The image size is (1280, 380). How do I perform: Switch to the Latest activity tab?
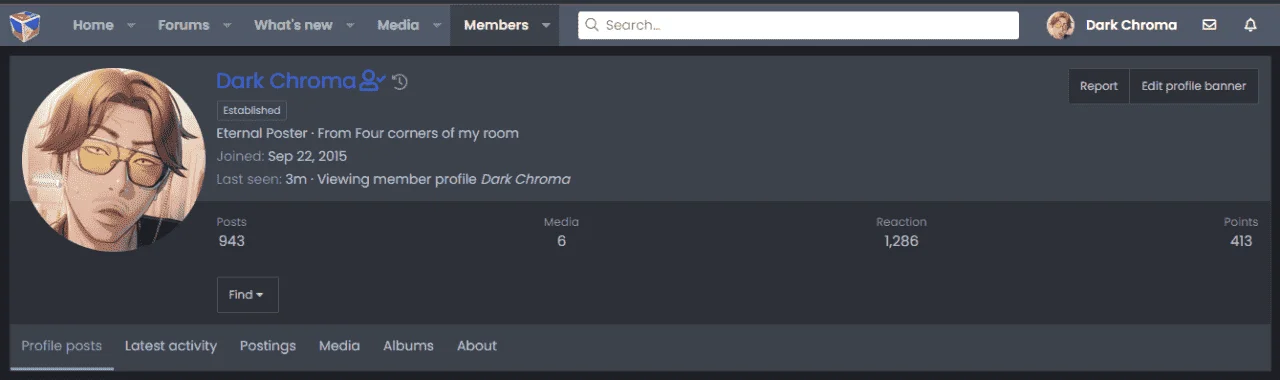[171, 346]
